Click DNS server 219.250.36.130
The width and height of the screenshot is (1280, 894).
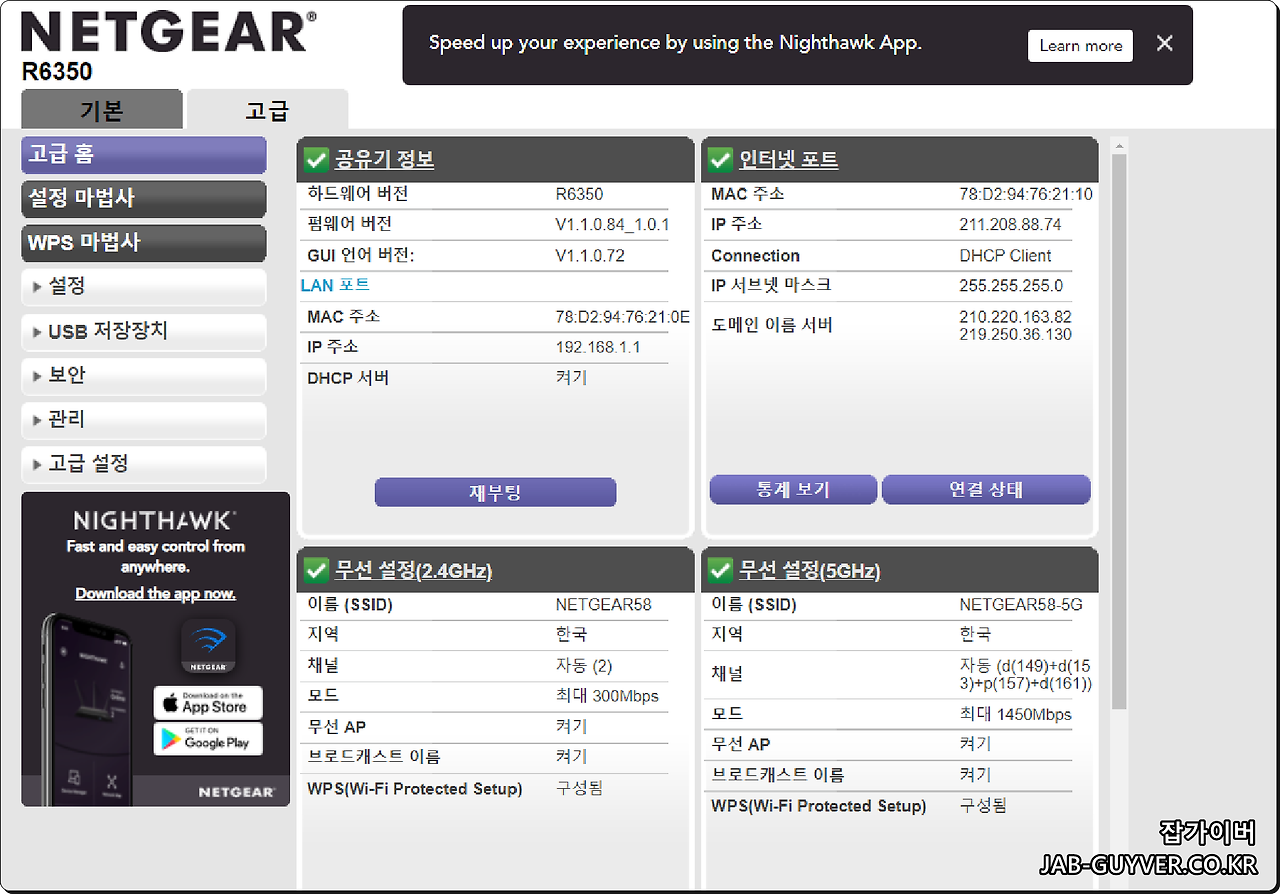click(1015, 335)
